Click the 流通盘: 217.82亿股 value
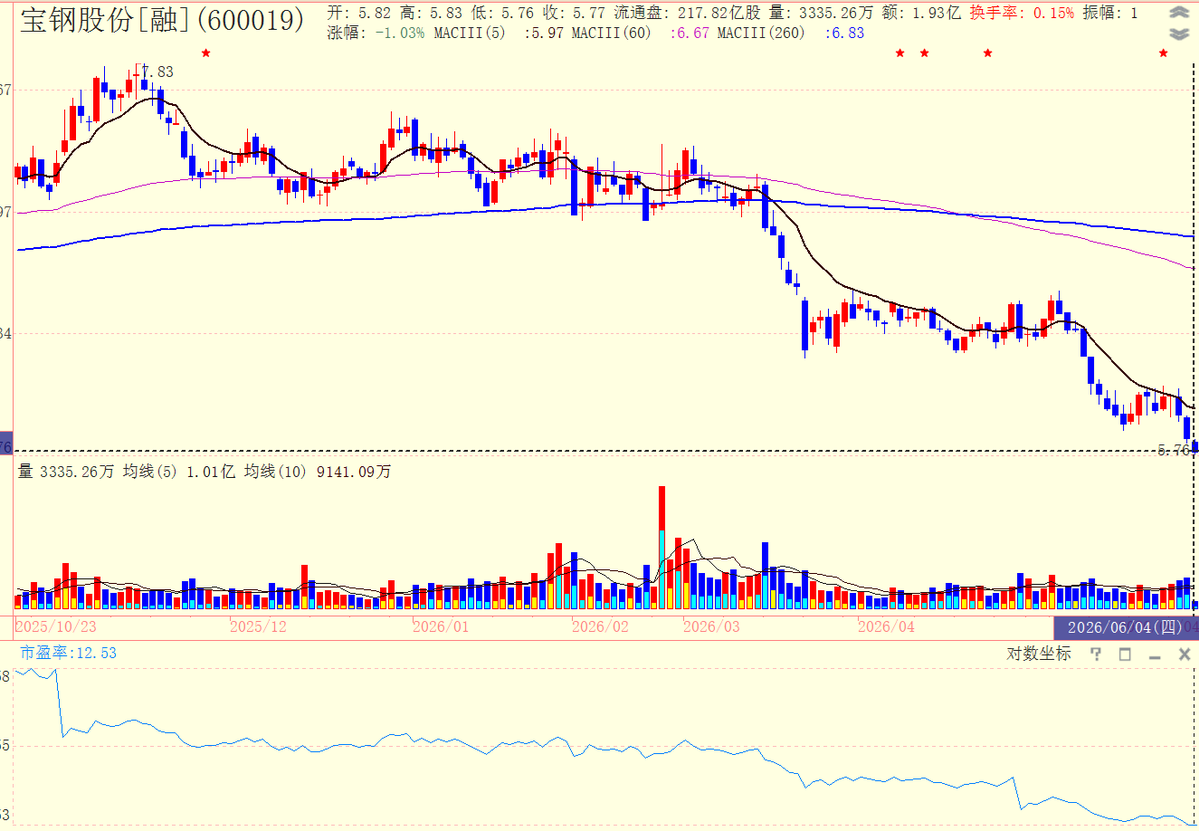Image resolution: width=1199 pixels, height=831 pixels. [688, 12]
